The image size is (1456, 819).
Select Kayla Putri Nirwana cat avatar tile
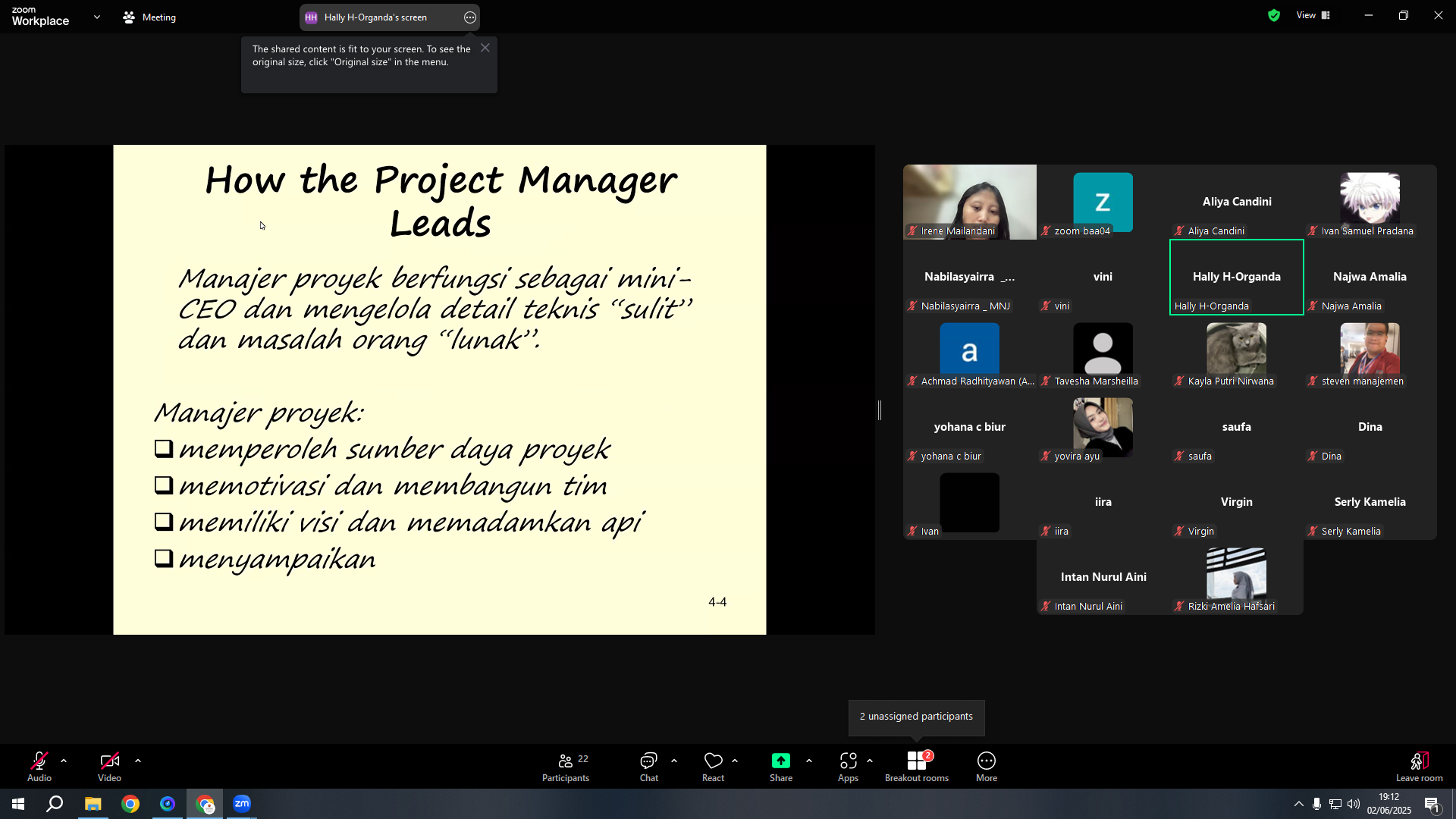pyautogui.click(x=1237, y=352)
